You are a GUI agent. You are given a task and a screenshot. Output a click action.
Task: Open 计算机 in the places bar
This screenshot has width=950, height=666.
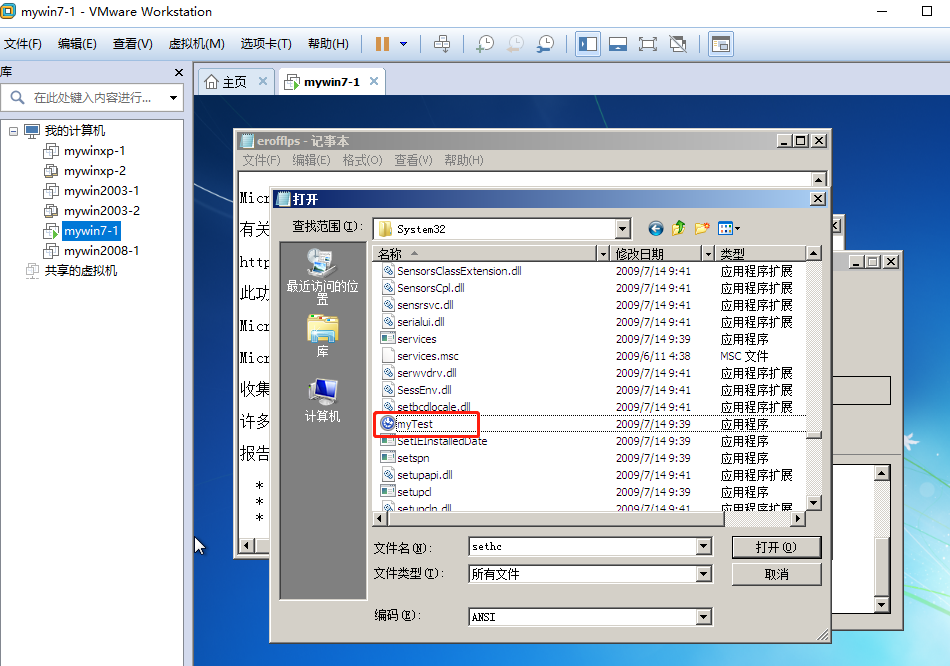click(x=322, y=401)
